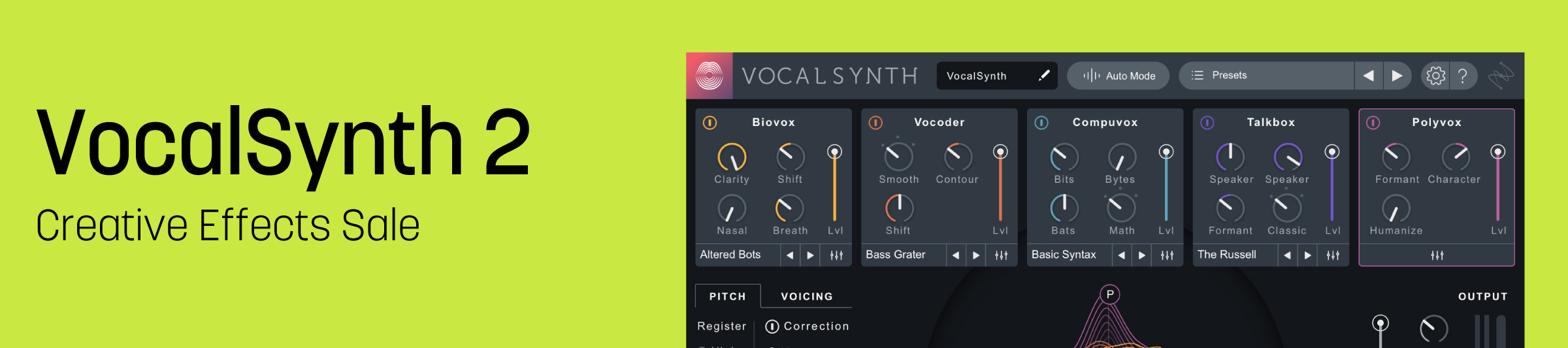Open Biovox advanced settings sliders icon
Screen dimensions: 1568x348
[836, 255]
